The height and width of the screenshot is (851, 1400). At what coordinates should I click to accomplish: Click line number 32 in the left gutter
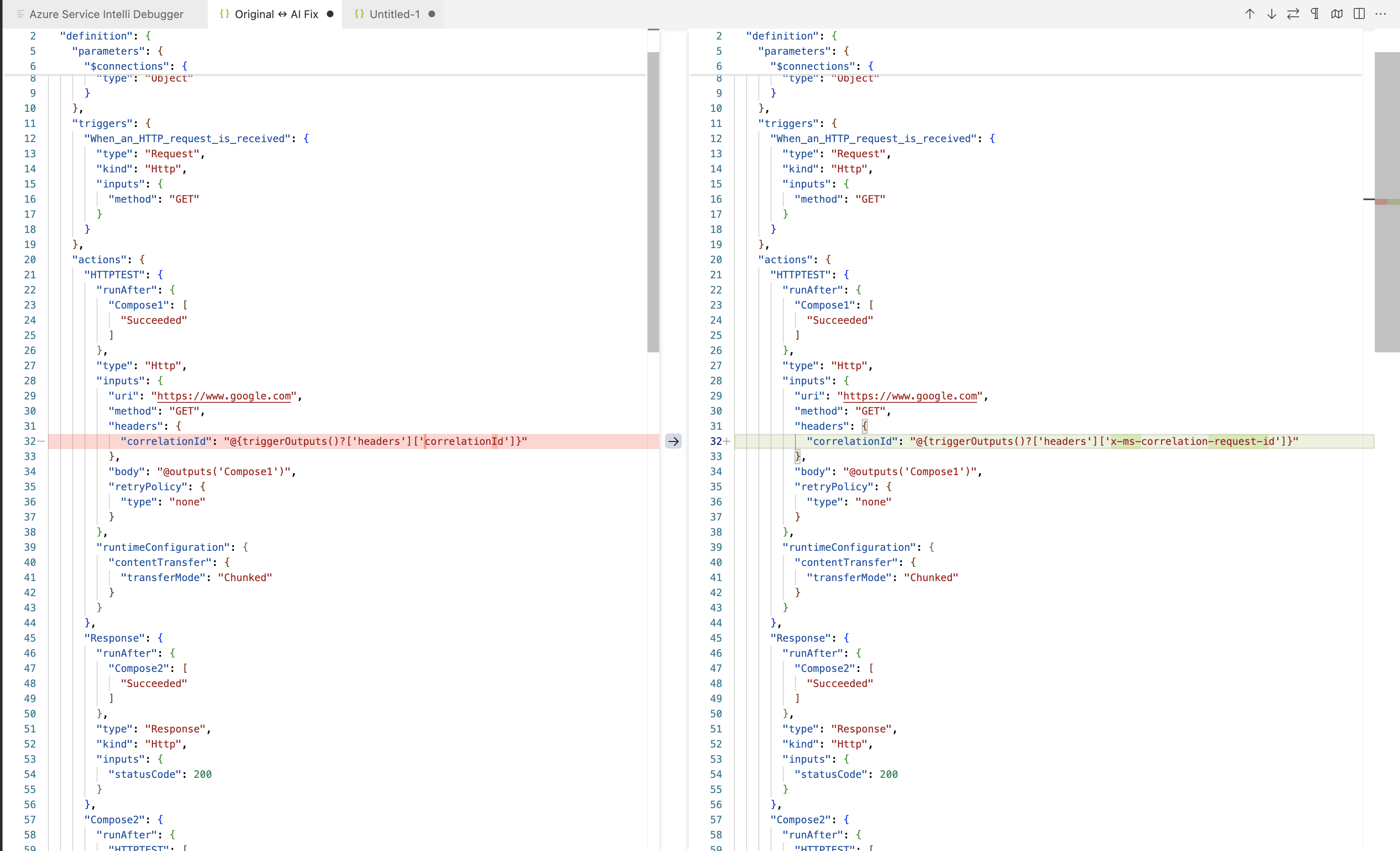point(29,441)
